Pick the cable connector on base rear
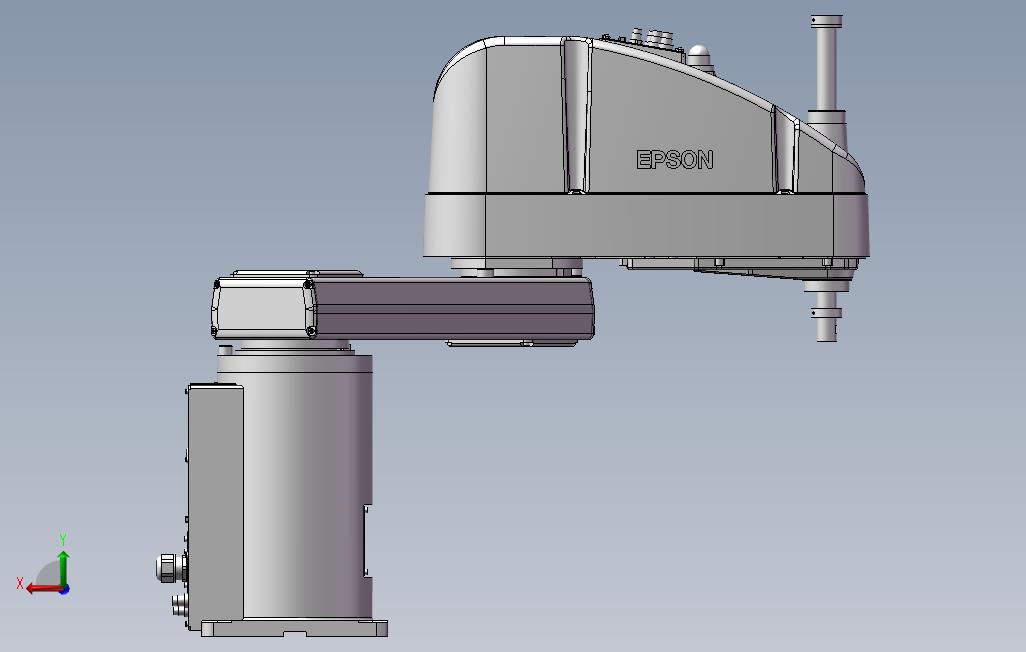1026x652 pixels. [x=170, y=568]
